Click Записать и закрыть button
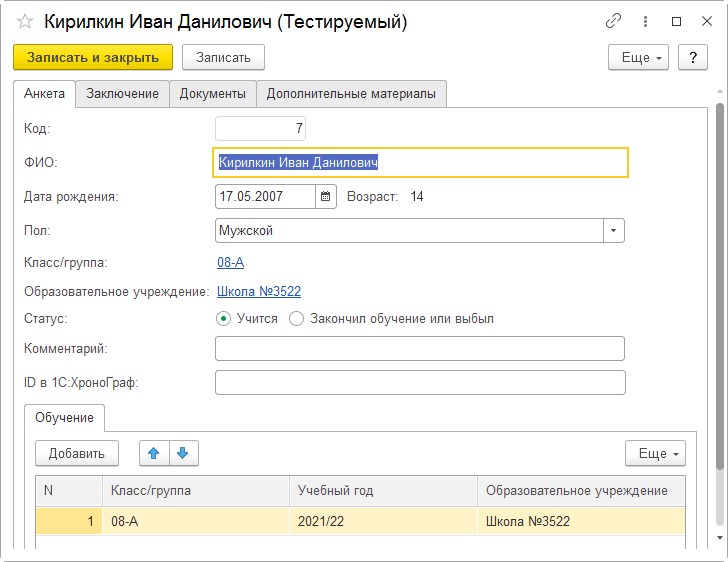The width and height of the screenshot is (728, 562). pos(93,58)
